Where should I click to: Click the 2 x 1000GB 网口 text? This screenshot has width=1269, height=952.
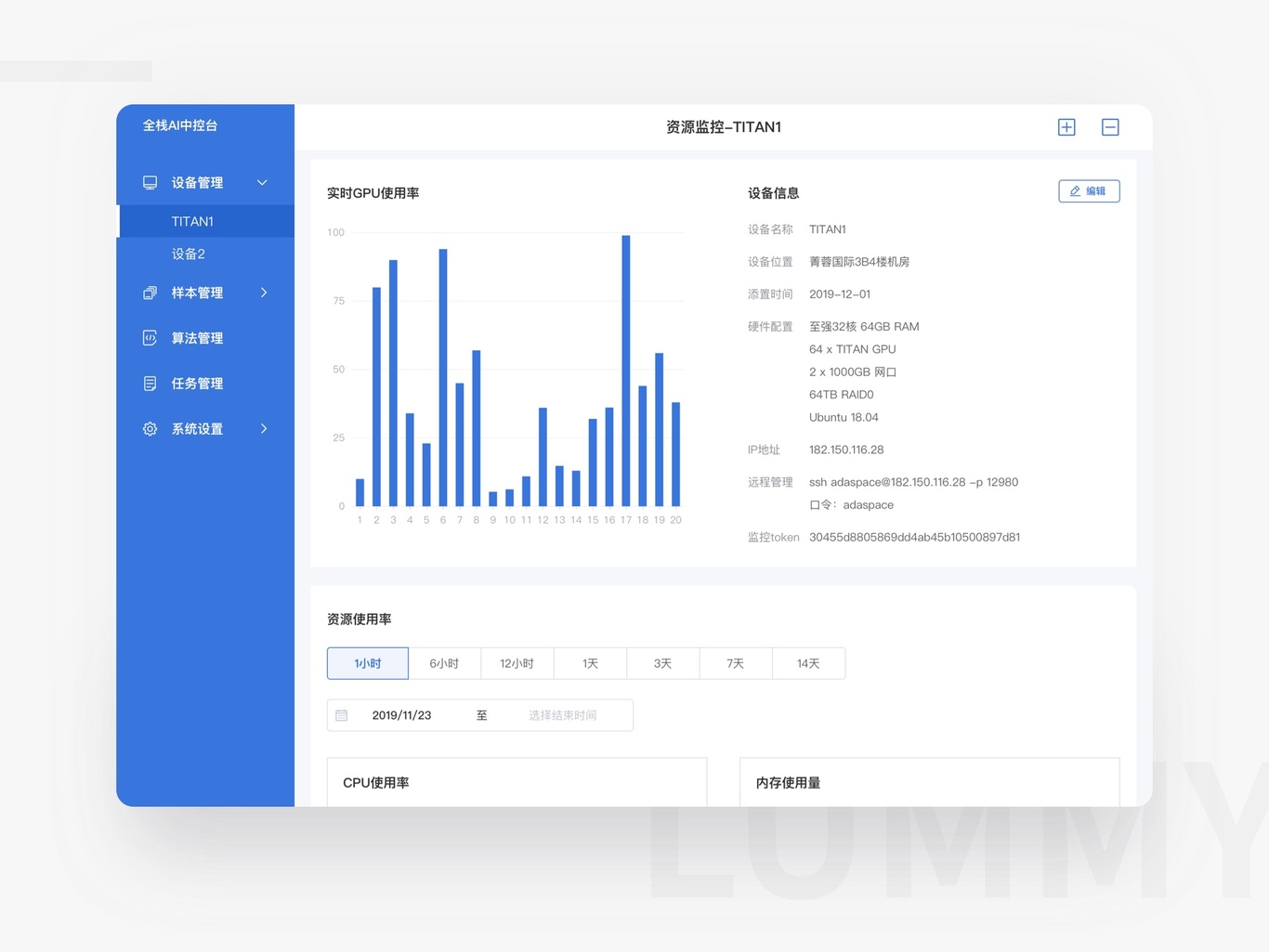click(853, 372)
